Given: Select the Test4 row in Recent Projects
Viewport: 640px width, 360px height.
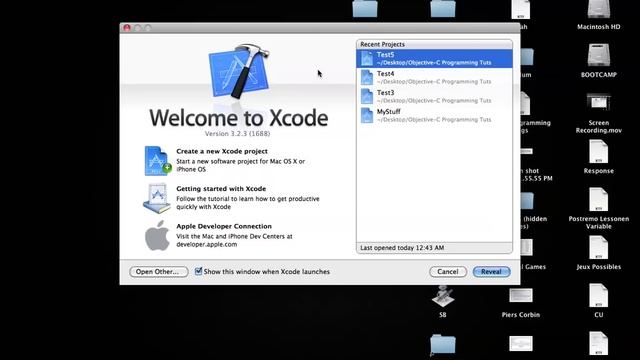Looking at the screenshot, I should pyautogui.click(x=434, y=78).
